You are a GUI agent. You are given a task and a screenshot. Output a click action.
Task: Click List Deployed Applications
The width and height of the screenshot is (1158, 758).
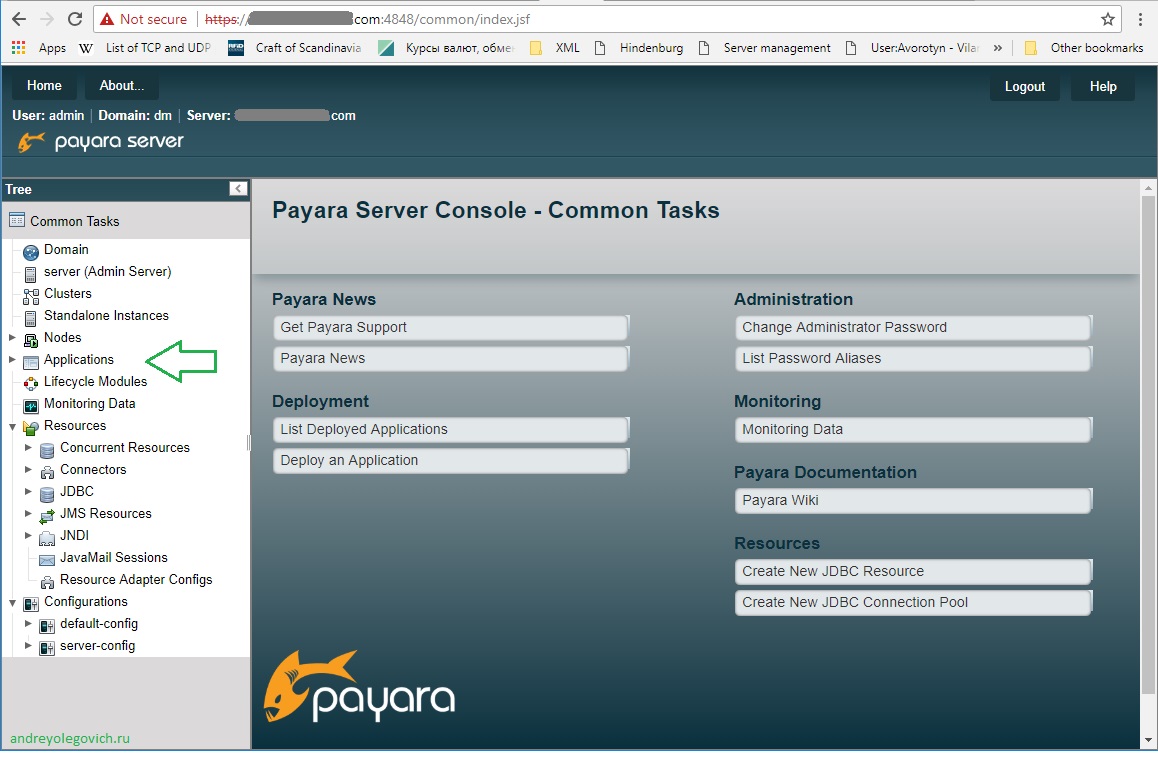(450, 429)
